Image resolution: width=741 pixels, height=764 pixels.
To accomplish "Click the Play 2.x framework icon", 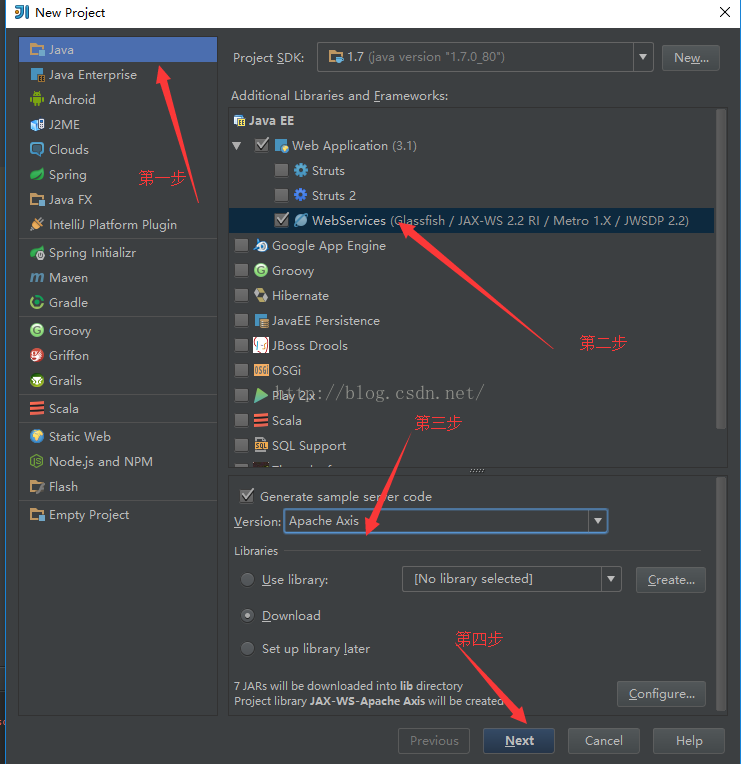I will click(261, 395).
